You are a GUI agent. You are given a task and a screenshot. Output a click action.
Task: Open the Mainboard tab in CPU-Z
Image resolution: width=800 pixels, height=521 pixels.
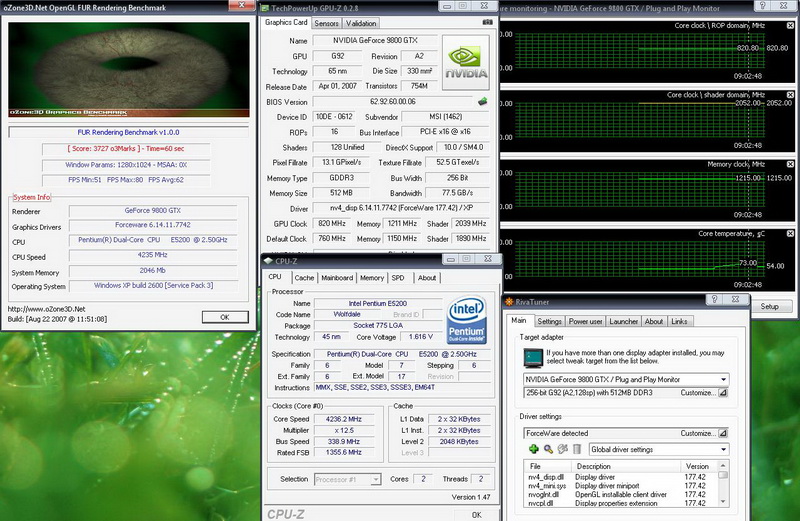click(337, 278)
